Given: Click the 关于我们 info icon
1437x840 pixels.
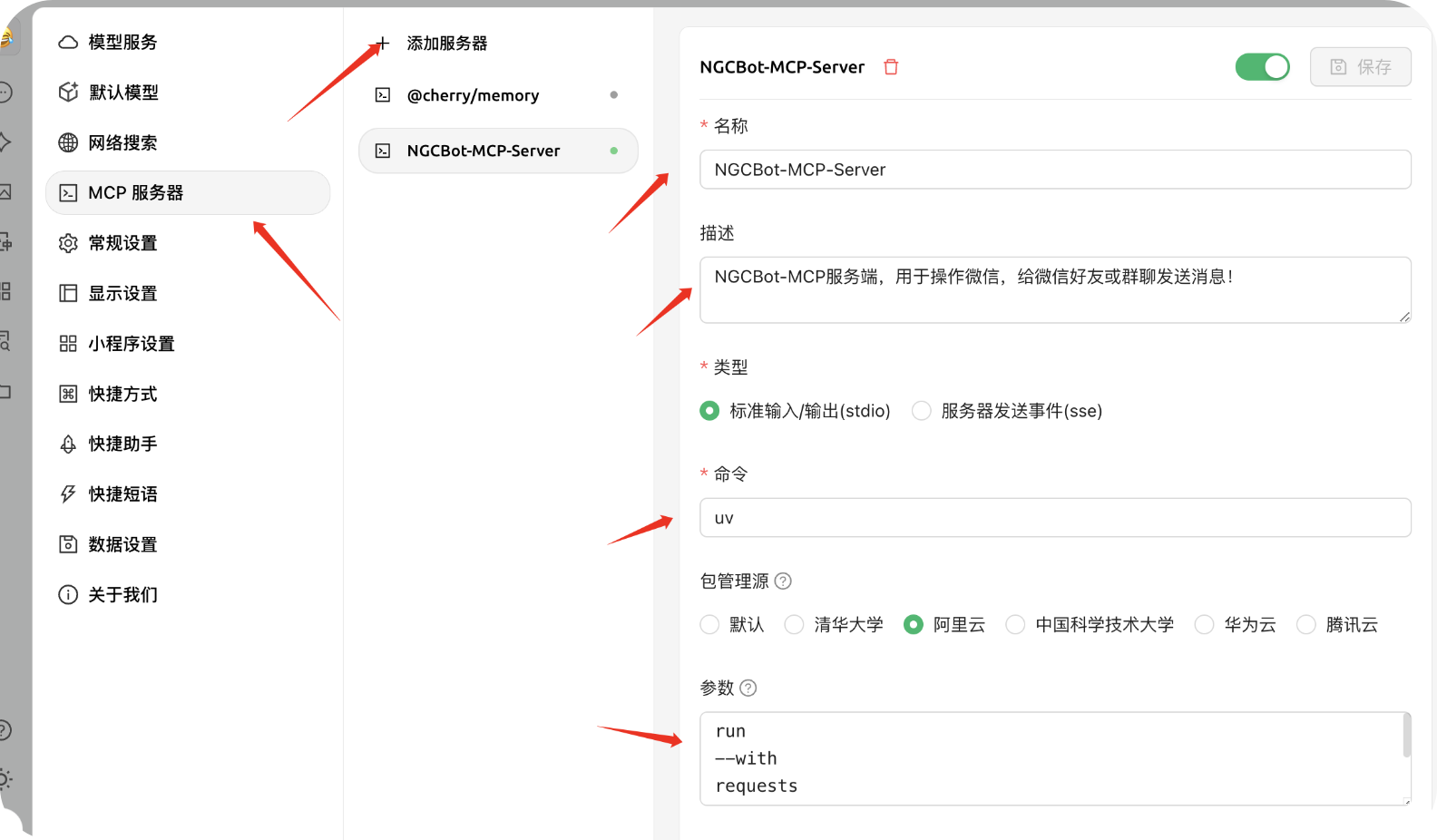Looking at the screenshot, I should (x=68, y=594).
